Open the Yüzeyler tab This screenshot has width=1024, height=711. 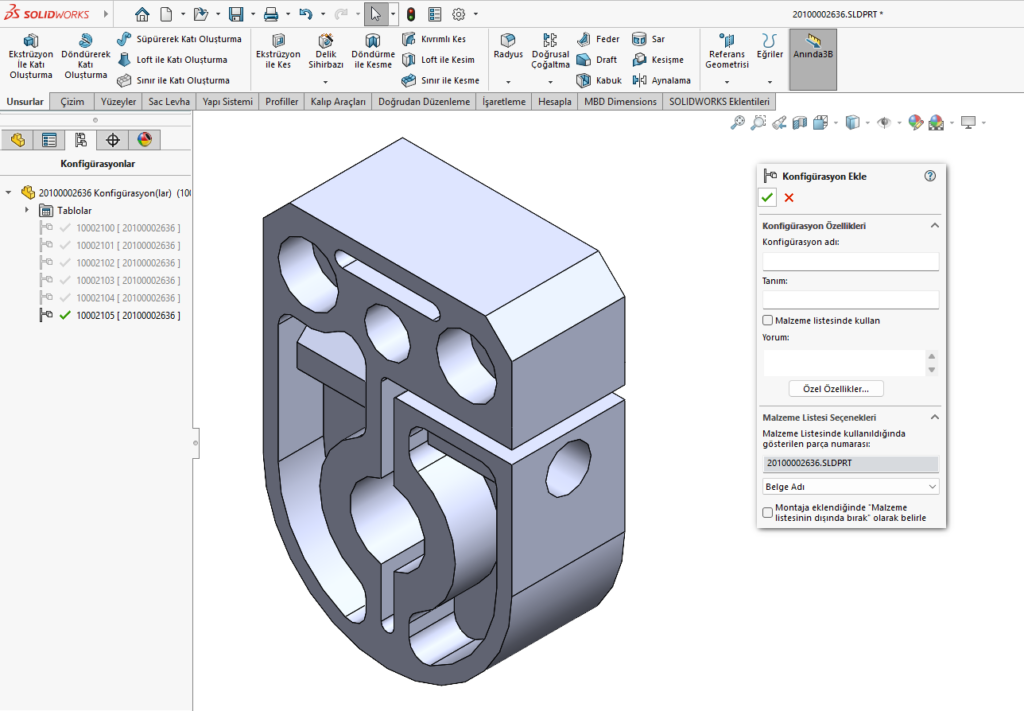point(118,101)
